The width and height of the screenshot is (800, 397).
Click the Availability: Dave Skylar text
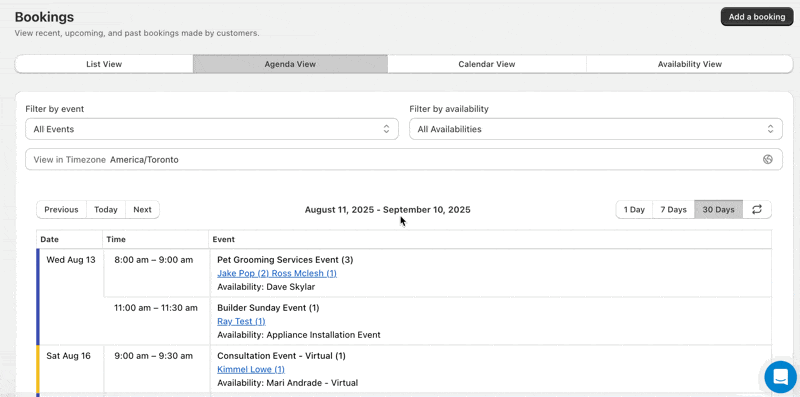point(266,287)
